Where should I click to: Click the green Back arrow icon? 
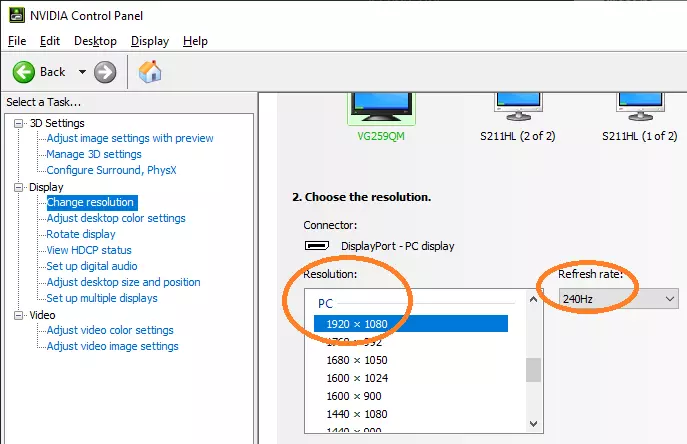(x=24, y=72)
